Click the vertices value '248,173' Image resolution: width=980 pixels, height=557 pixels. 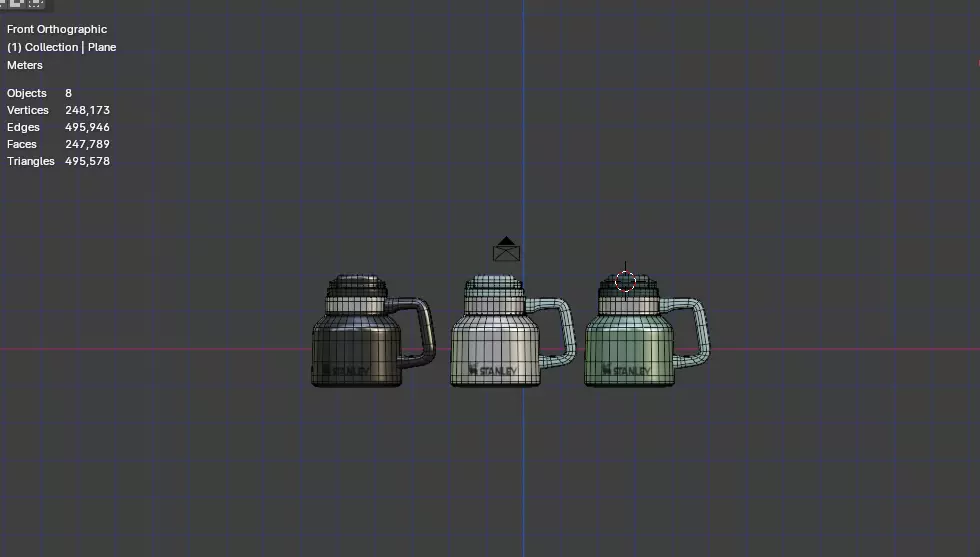(88, 110)
